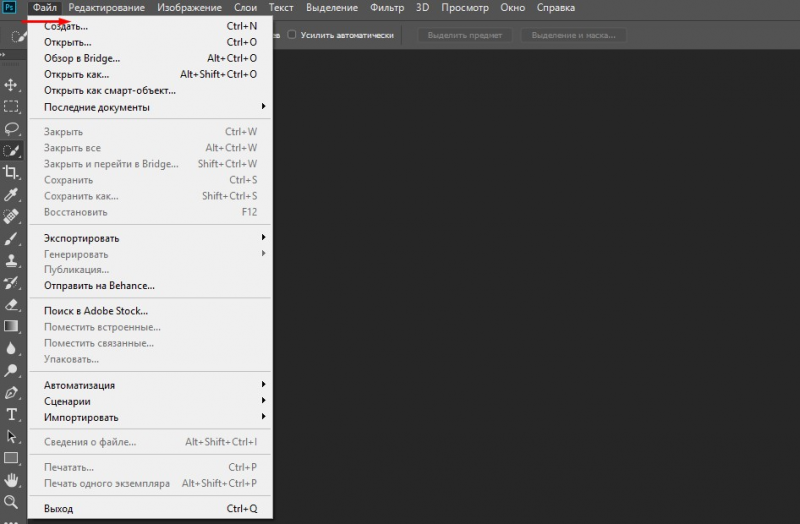The width and height of the screenshot is (800, 524).
Task: Choose Открыть как... menu entry
Action: point(151,74)
